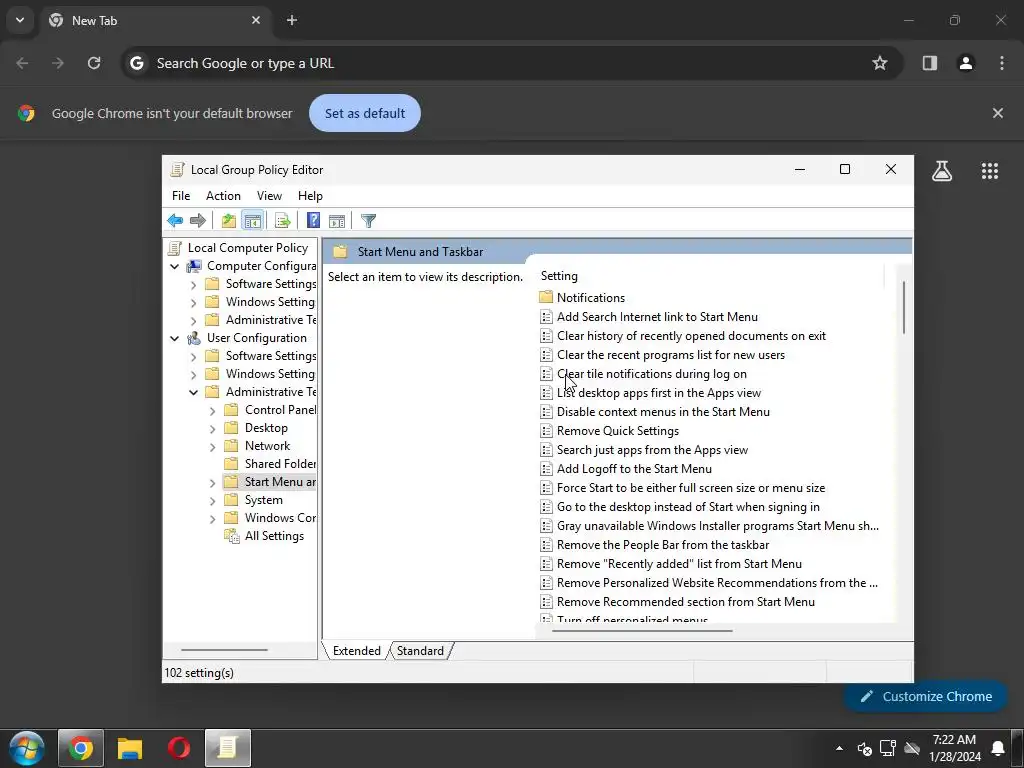Click the muted volume tray icon
The image size is (1024, 768).
click(865, 748)
